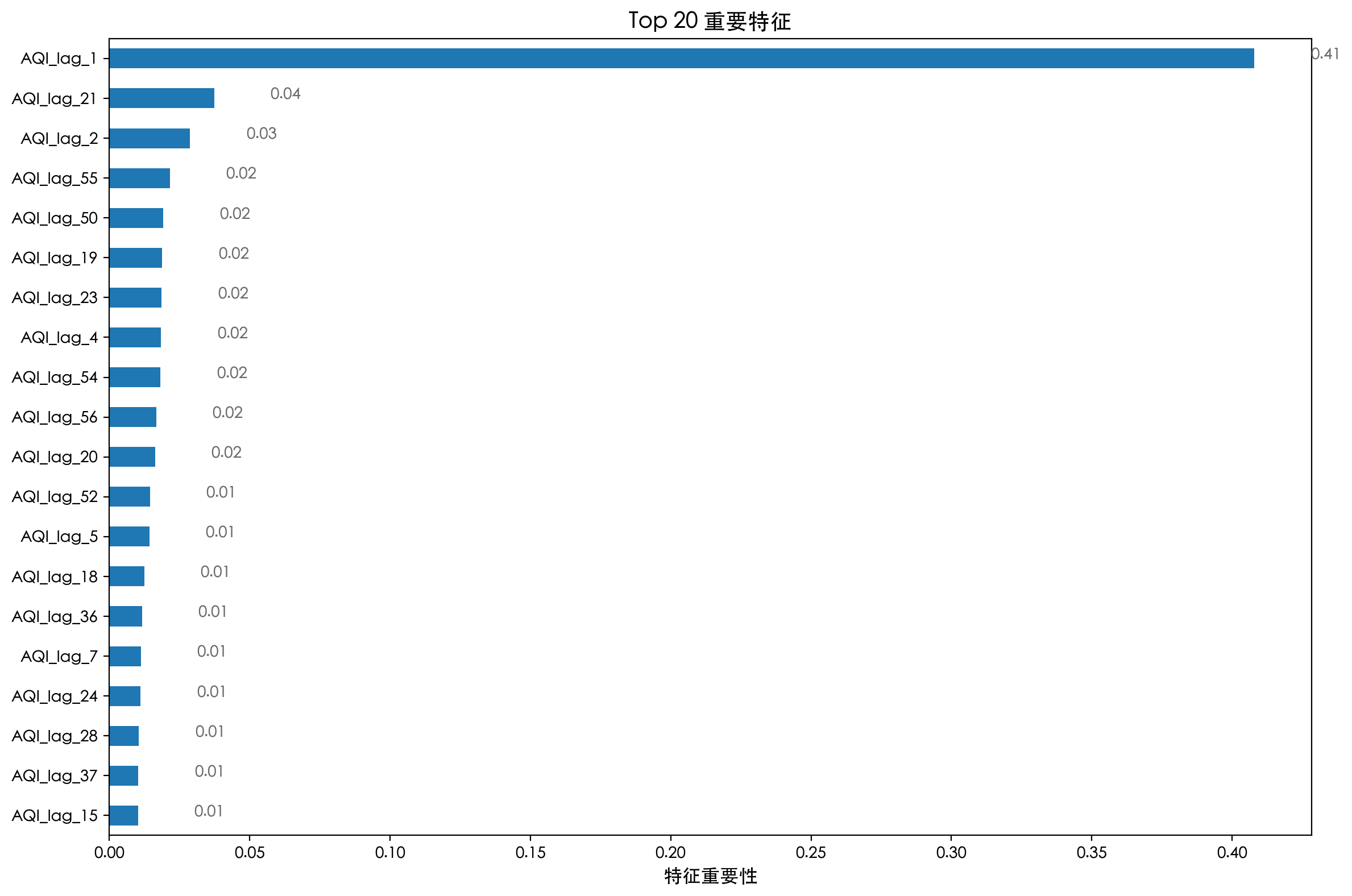
Task: Click the 0.01 value beside AQI_lag_52
Action: click(x=220, y=492)
